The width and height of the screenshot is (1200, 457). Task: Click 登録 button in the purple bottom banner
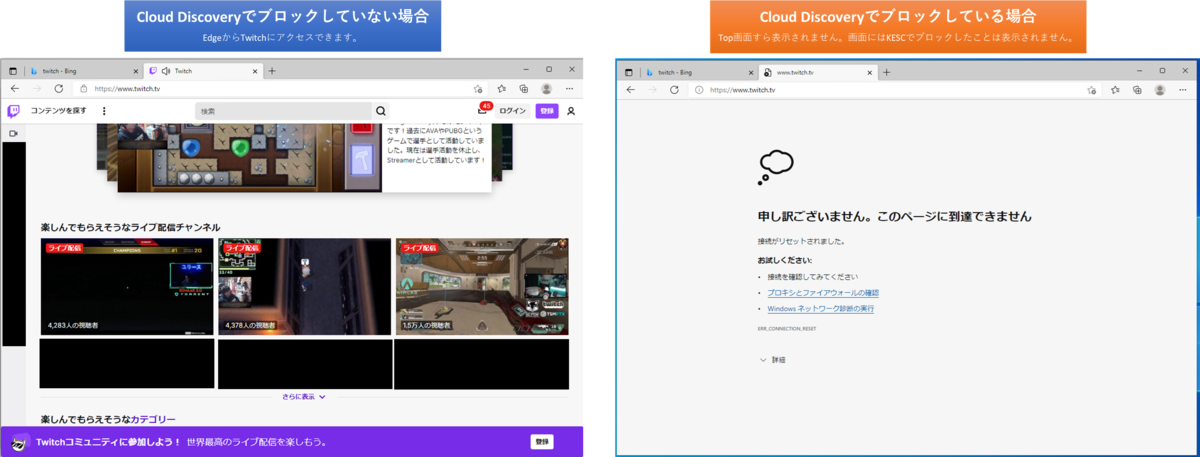[x=542, y=441]
